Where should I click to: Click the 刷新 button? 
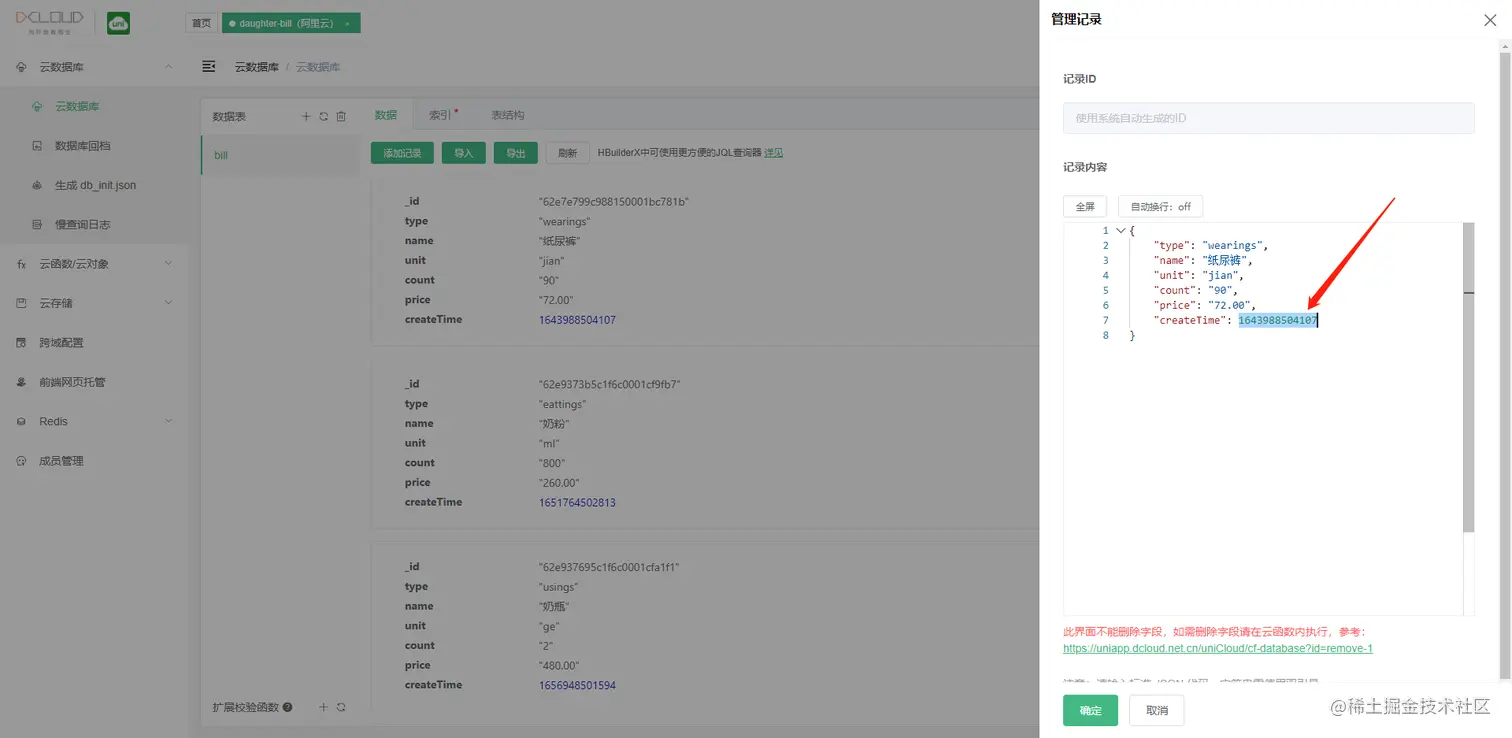[x=568, y=153]
